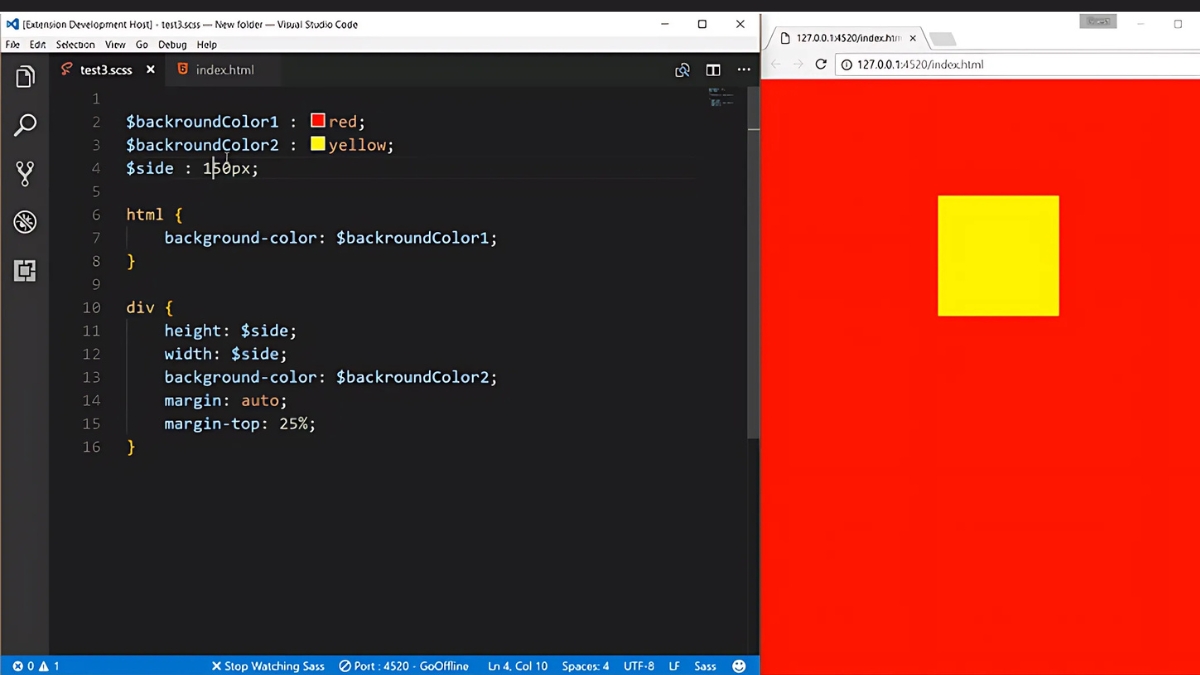Click the Open Changes icon in editor toolbar
Viewport: 1200px width, 675px height.
682,70
